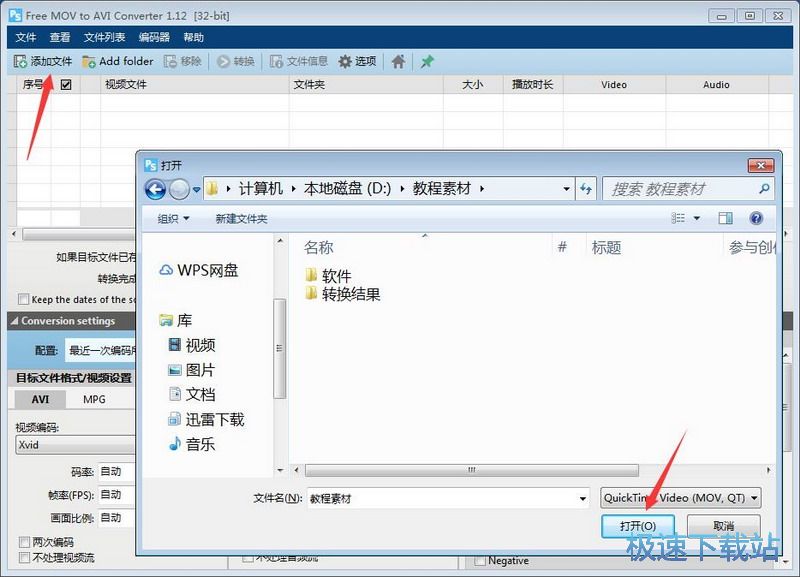Click the 搜索 教程素材 search field

(685, 188)
